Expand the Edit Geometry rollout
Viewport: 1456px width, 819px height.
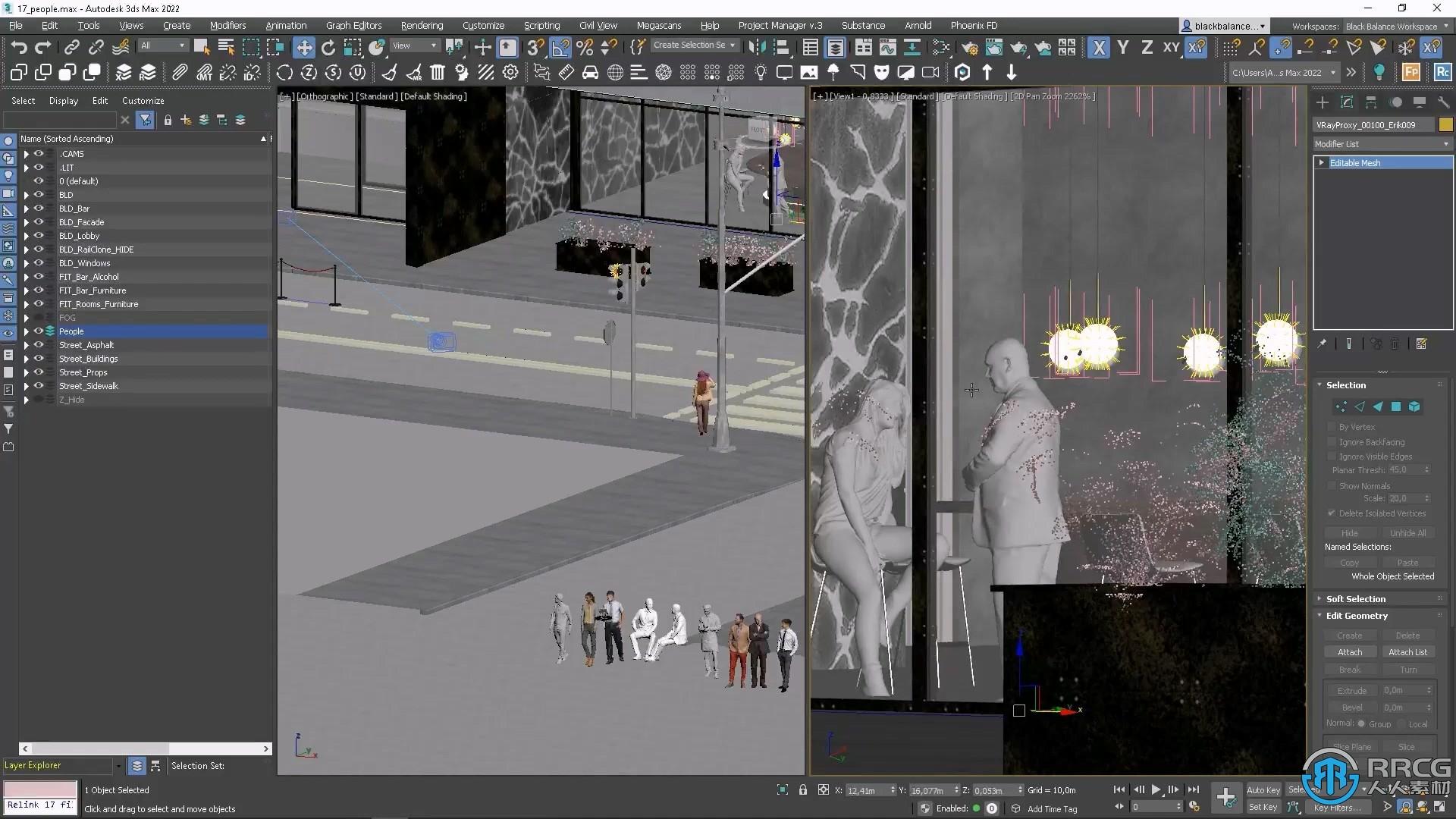[1357, 615]
